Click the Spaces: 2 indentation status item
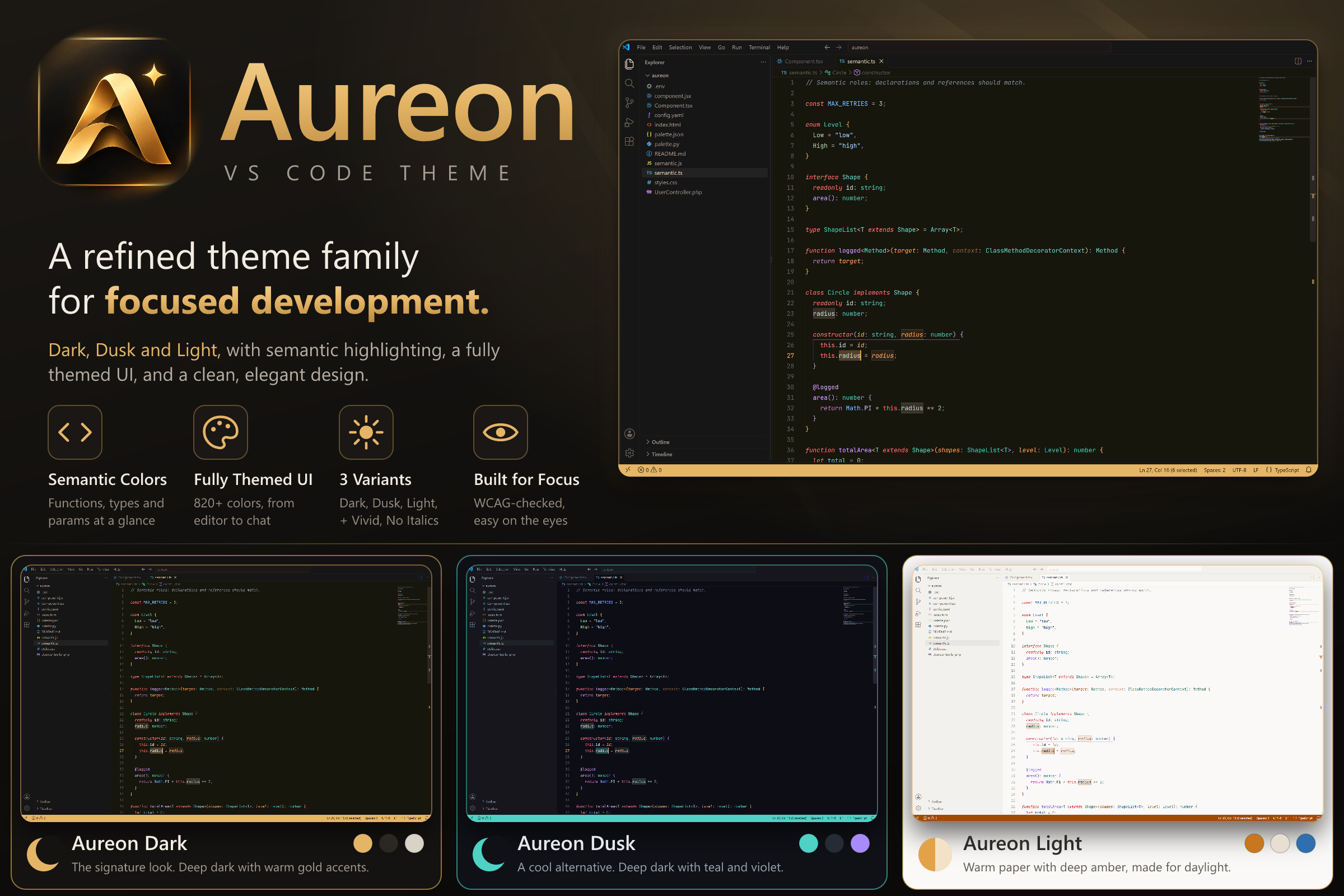 pos(1214,470)
